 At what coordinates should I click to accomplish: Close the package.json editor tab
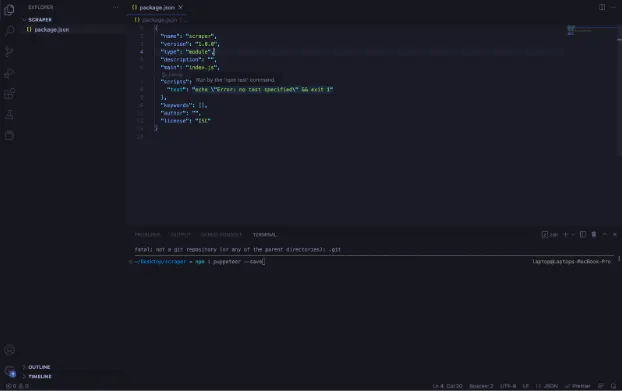tap(180, 7)
